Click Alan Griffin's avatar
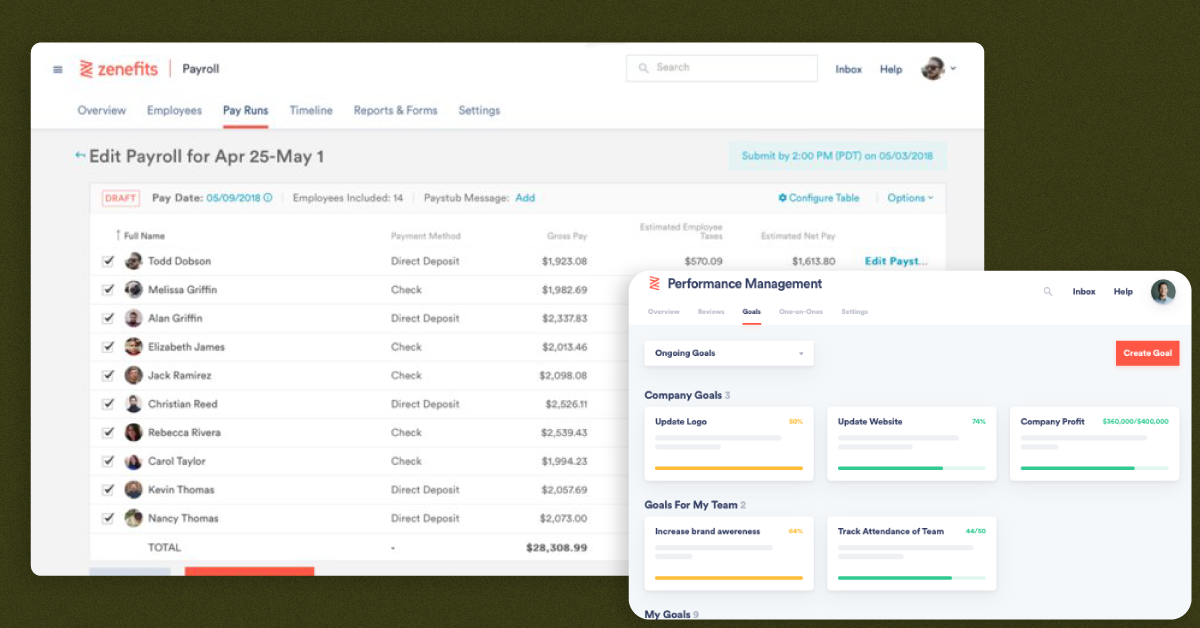This screenshot has width=1200, height=628. [133, 318]
